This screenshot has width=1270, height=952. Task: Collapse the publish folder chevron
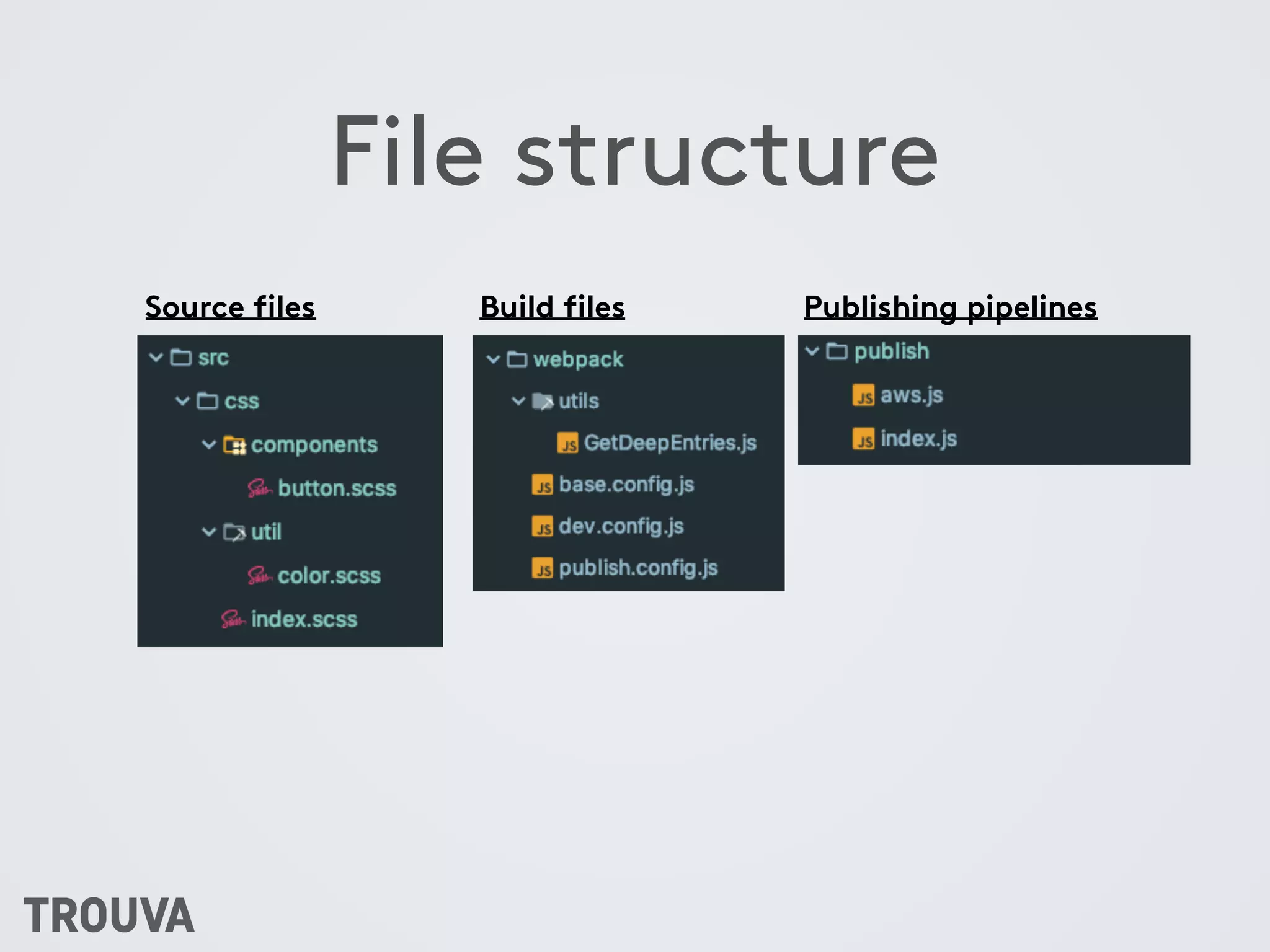tap(812, 351)
